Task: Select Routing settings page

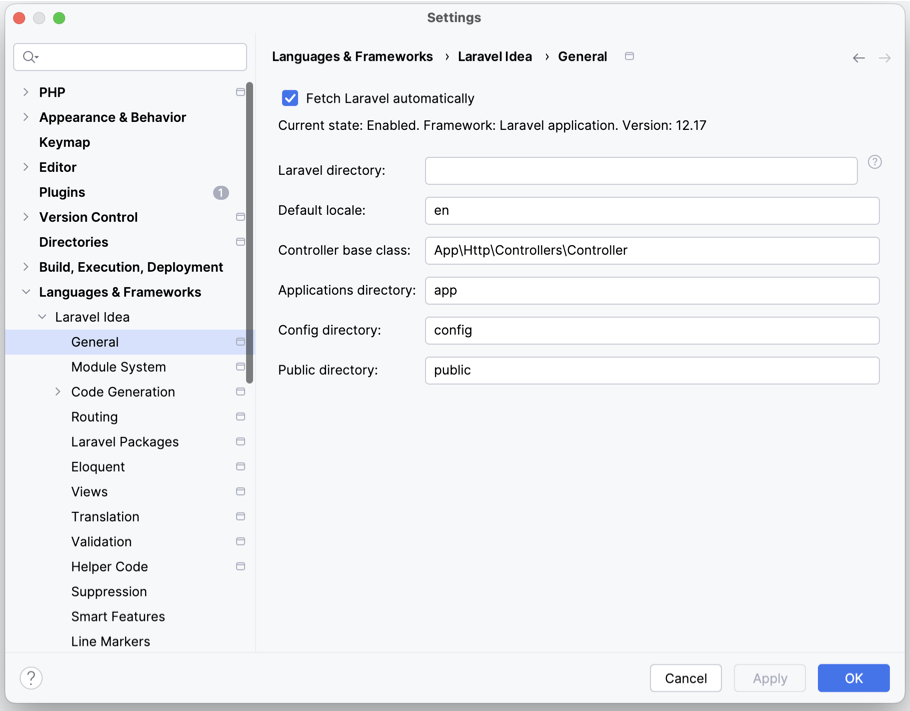Action: click(x=94, y=417)
